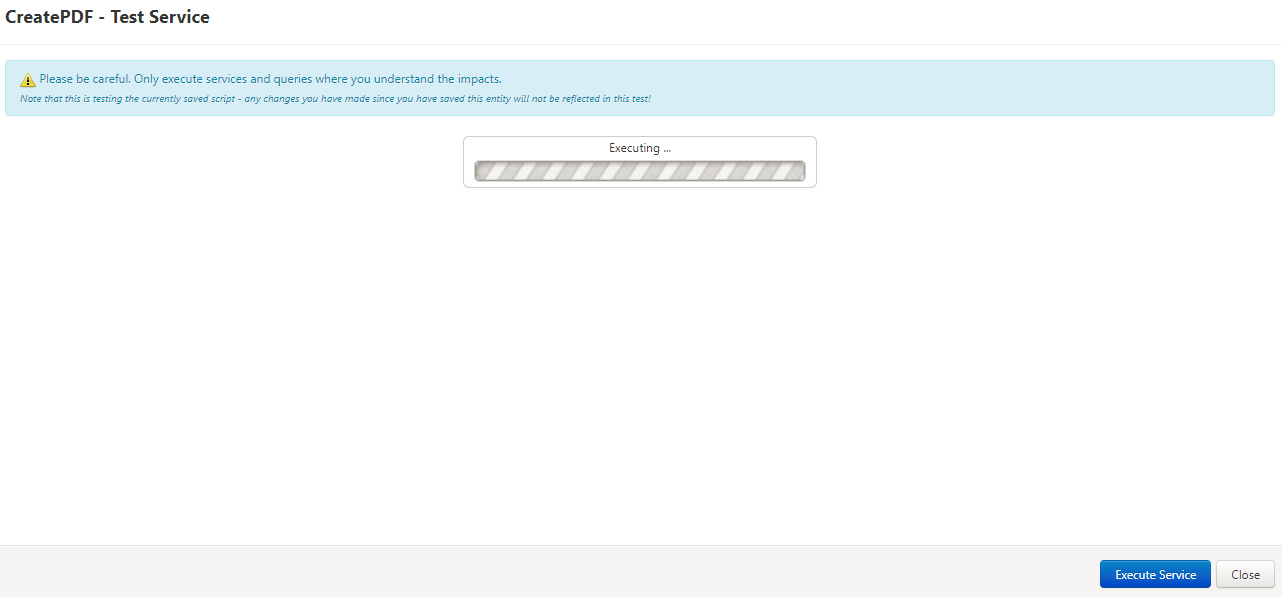The width and height of the screenshot is (1282, 597).
Task: Click the "Please be careful" warning text
Action: [x=270, y=79]
